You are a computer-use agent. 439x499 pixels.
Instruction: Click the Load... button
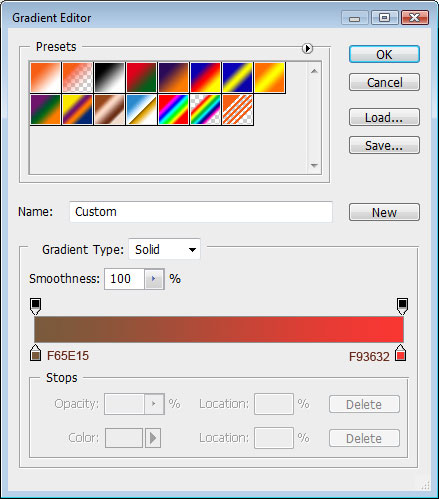(384, 117)
